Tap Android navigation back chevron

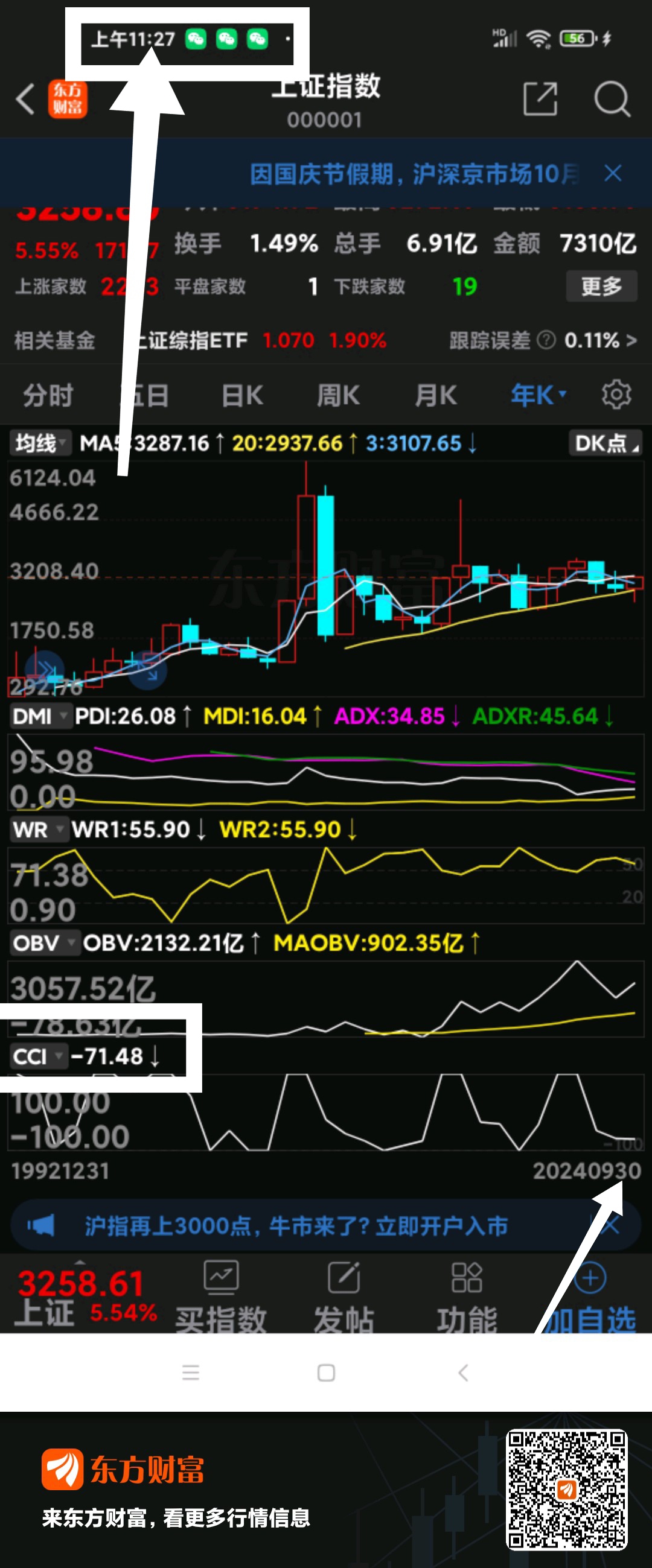point(463,1372)
